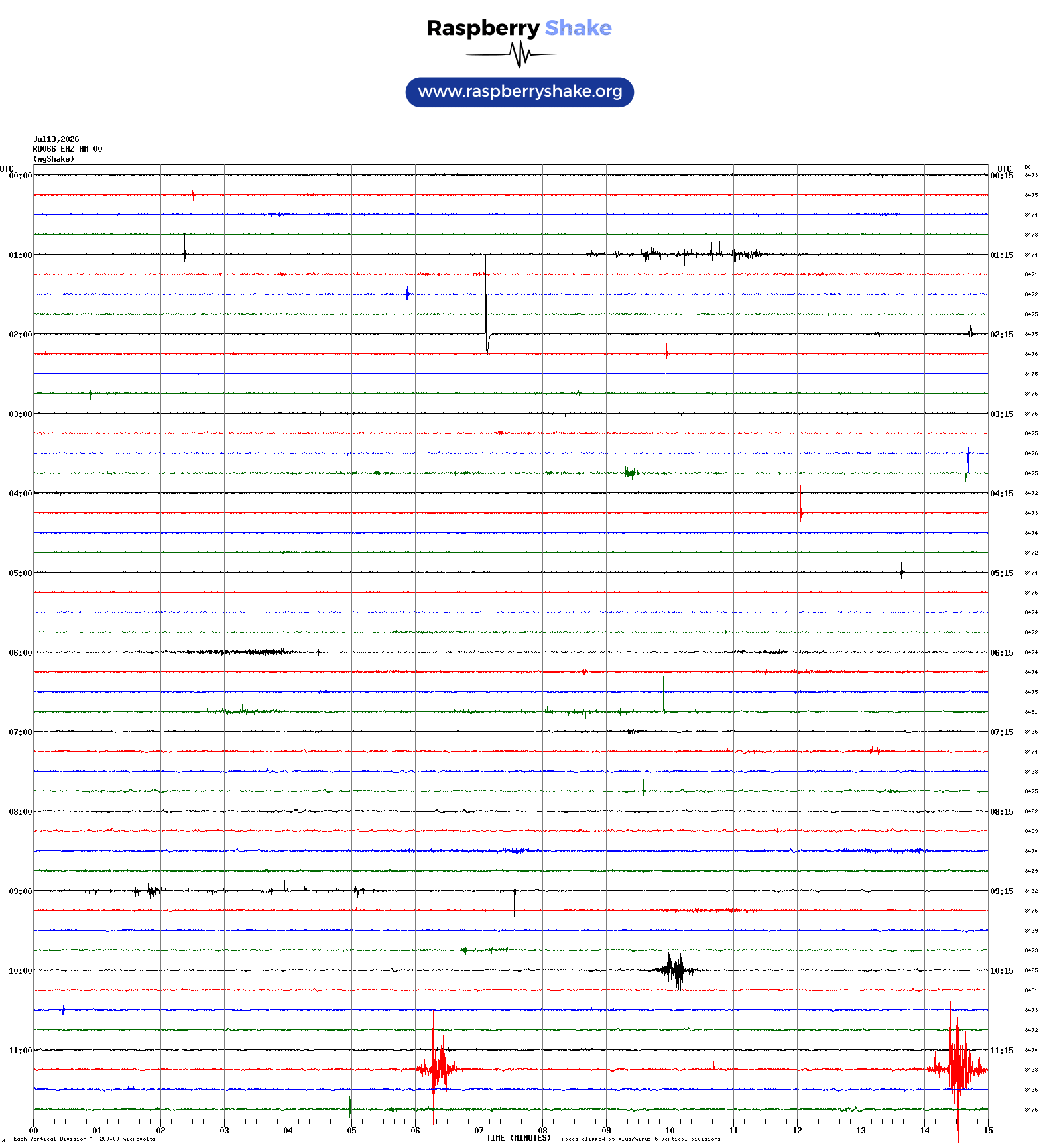
Task: Select the date text "Jul13,2026"
Action: coord(56,139)
